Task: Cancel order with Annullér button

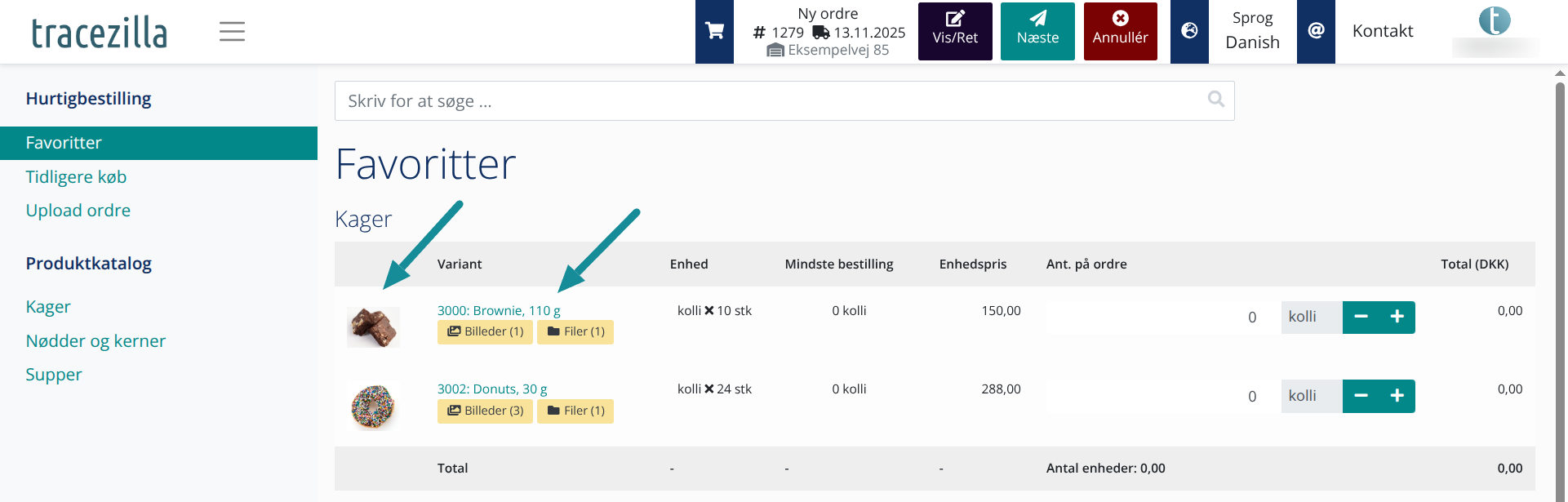Action: point(1120,31)
